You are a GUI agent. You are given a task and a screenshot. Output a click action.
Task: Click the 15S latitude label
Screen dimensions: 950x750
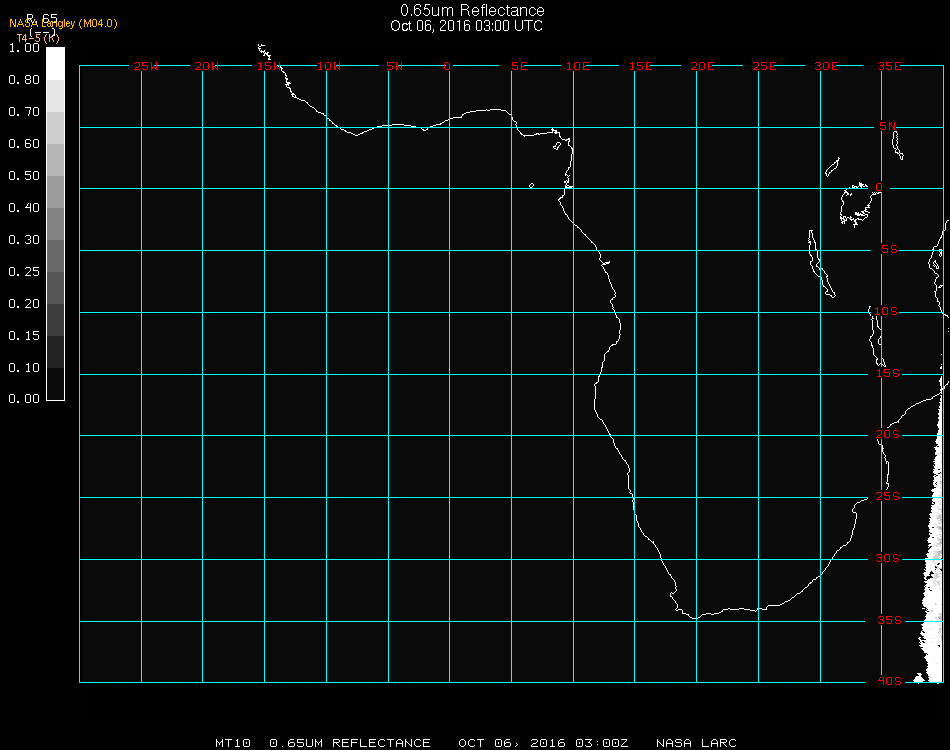click(x=888, y=373)
